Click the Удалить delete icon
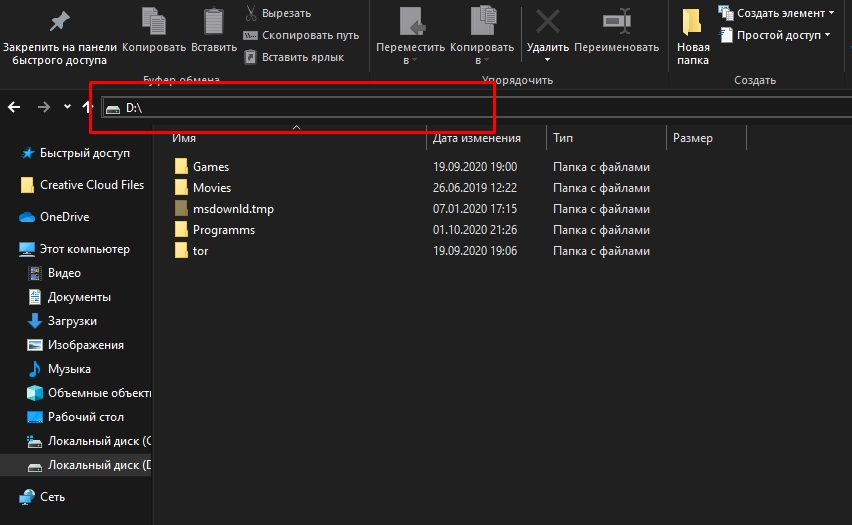This screenshot has width=852, height=525. pyautogui.click(x=547, y=21)
